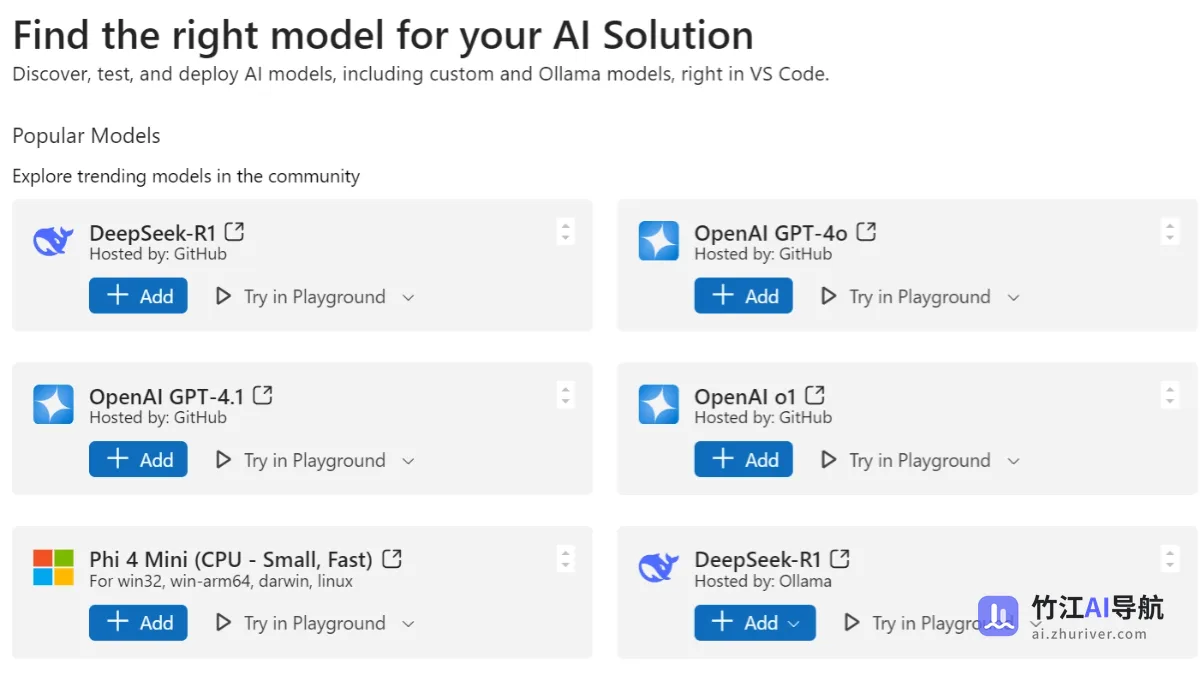
Task: Try OpenAI GPT-4o in Playground
Action: click(905, 297)
